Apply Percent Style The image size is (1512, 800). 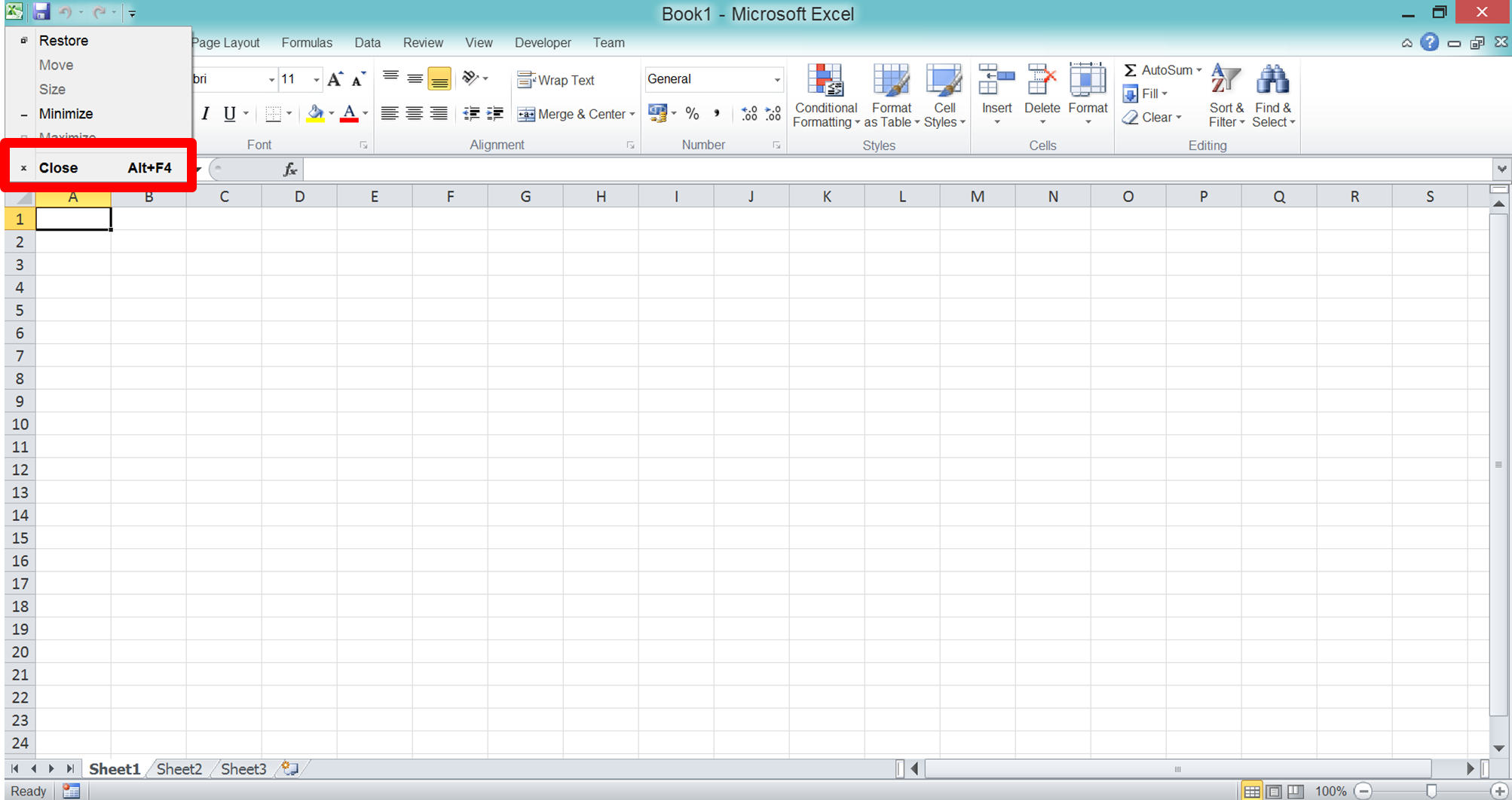[692, 114]
